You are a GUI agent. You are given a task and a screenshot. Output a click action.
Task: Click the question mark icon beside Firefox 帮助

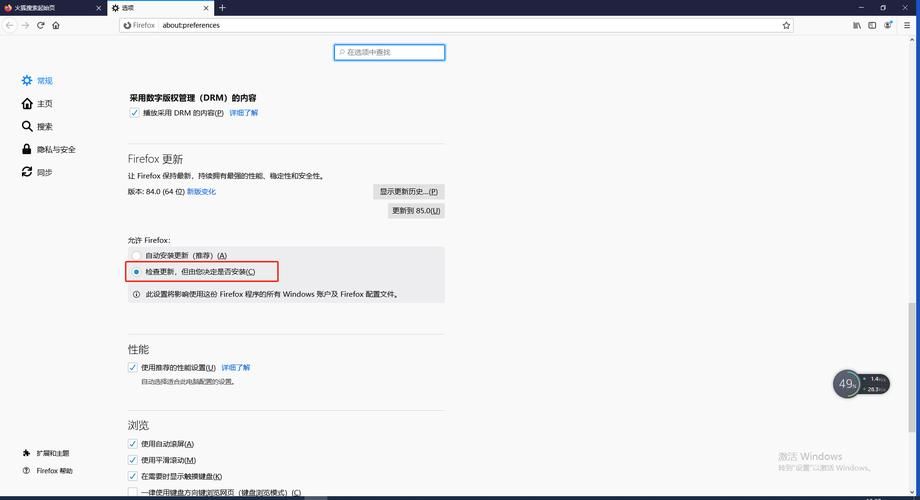click(x=26, y=471)
